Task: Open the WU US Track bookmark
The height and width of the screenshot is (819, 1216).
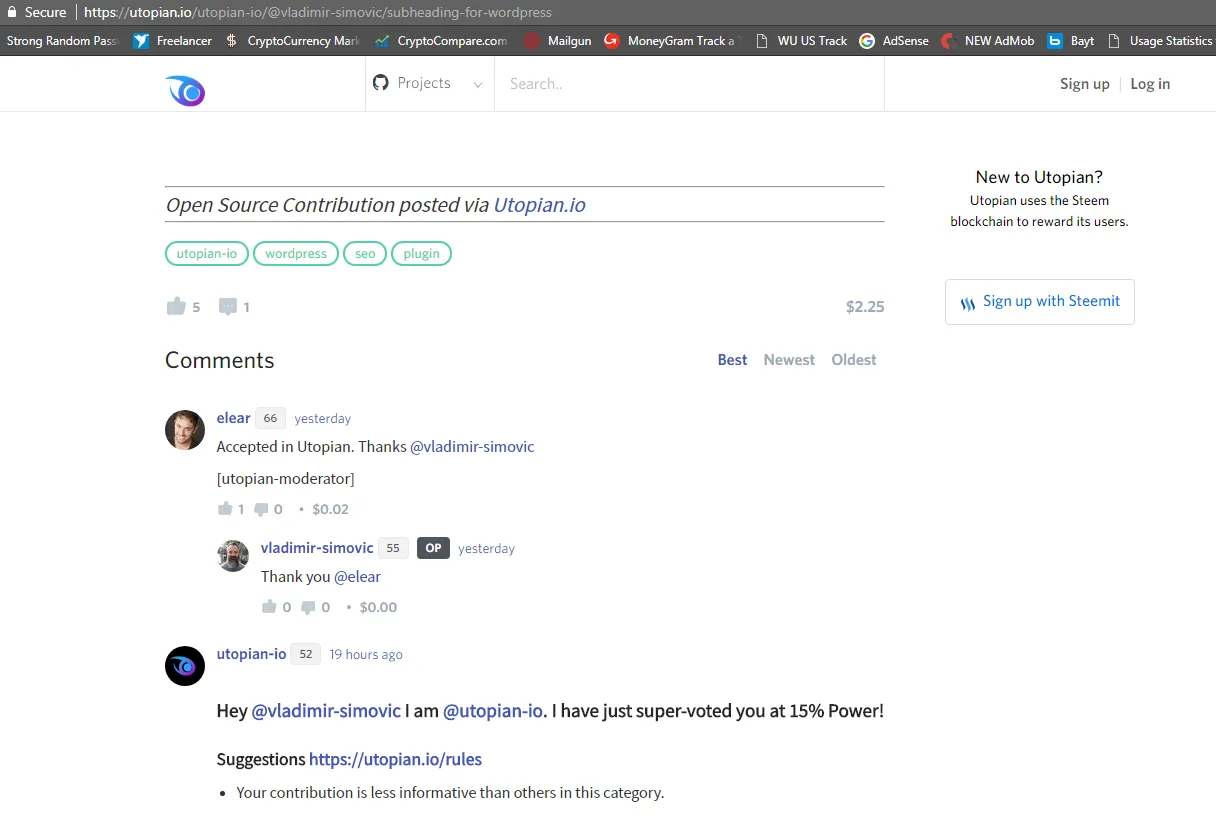Action: [800, 41]
